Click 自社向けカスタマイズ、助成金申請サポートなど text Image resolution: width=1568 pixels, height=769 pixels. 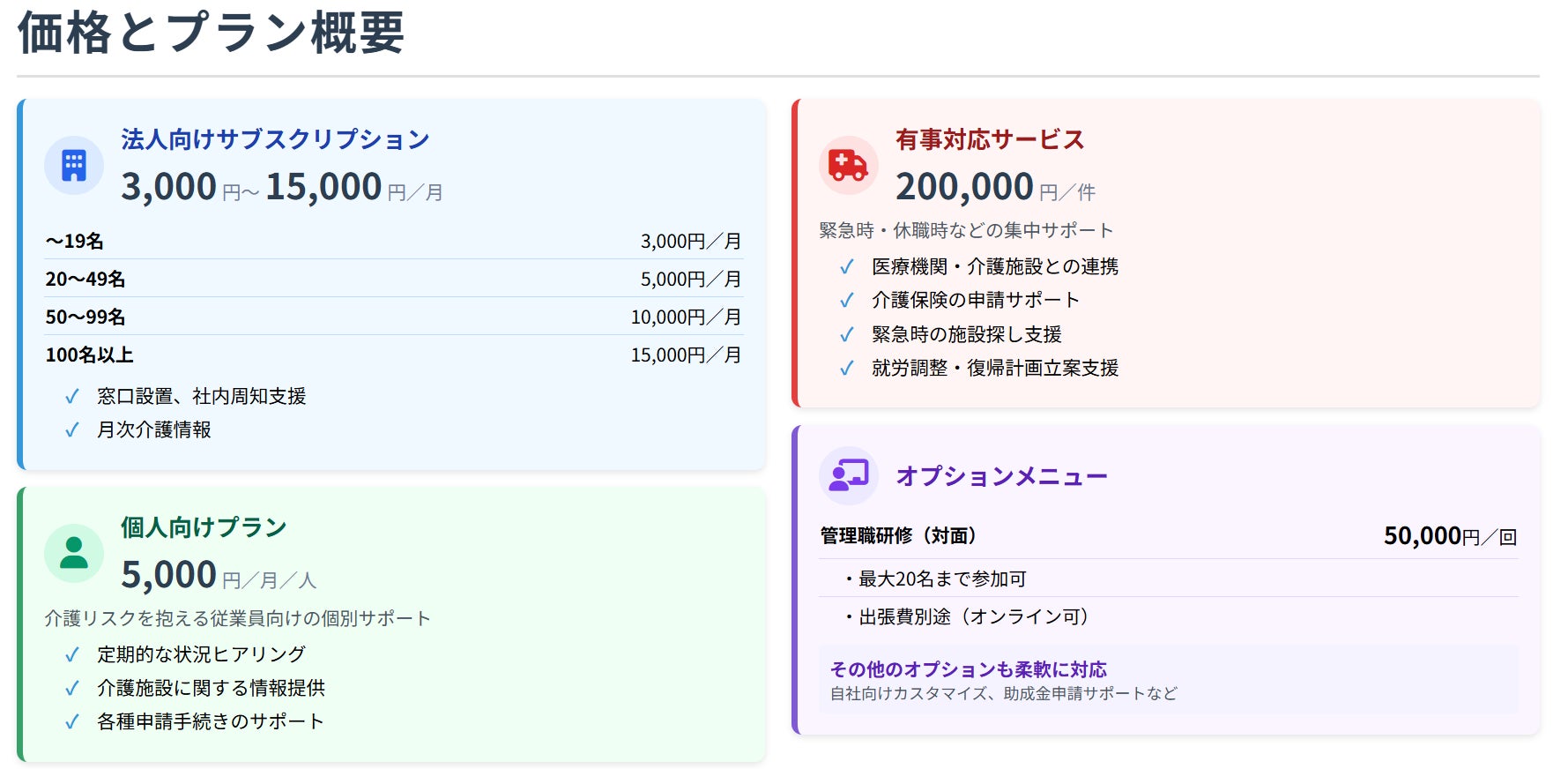[1003, 693]
